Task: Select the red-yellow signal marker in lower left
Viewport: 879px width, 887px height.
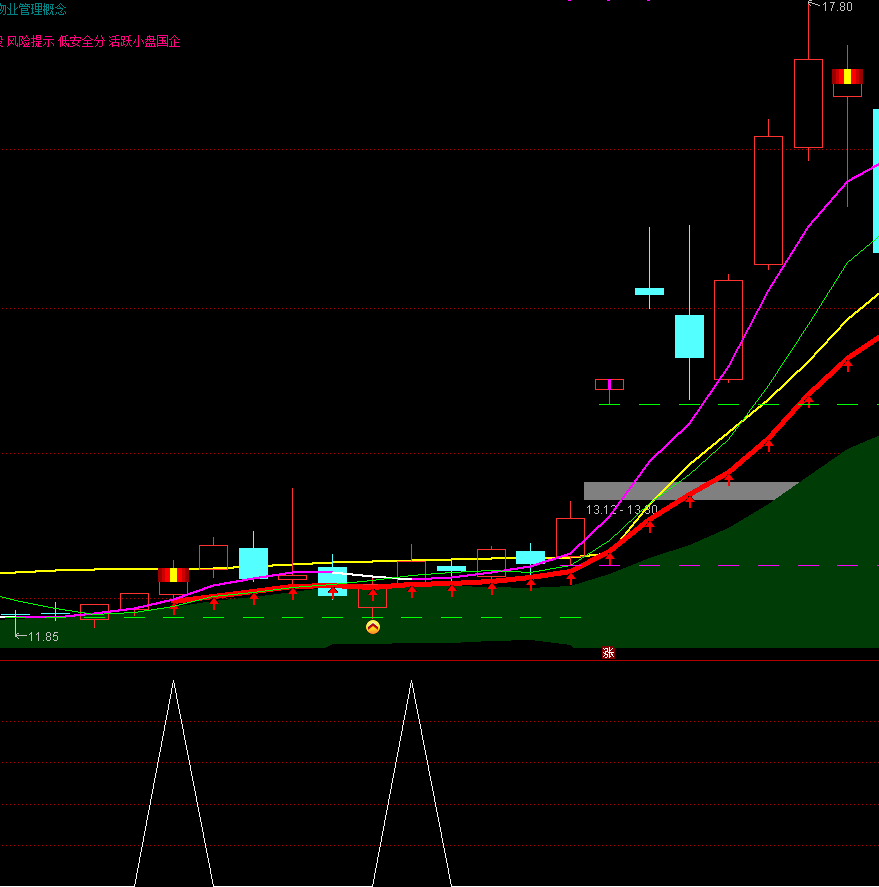Action: [173, 575]
